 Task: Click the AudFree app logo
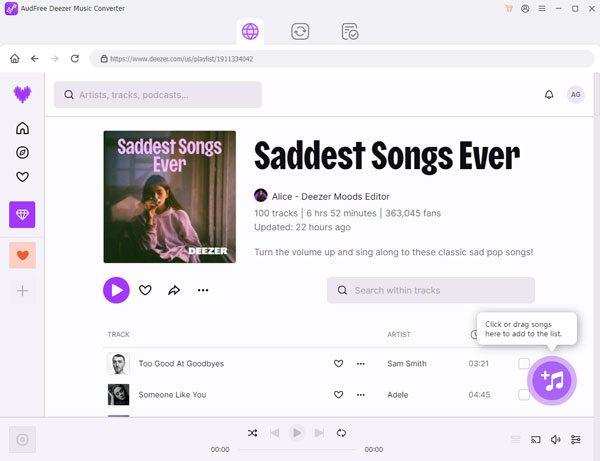pyautogui.click(x=11, y=8)
